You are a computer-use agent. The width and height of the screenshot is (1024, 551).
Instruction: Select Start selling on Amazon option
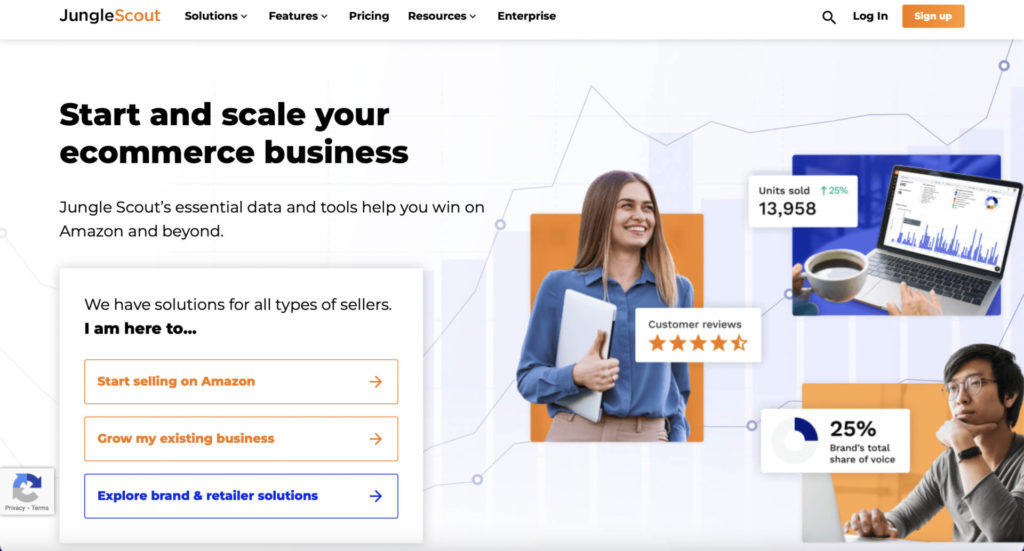click(x=241, y=381)
